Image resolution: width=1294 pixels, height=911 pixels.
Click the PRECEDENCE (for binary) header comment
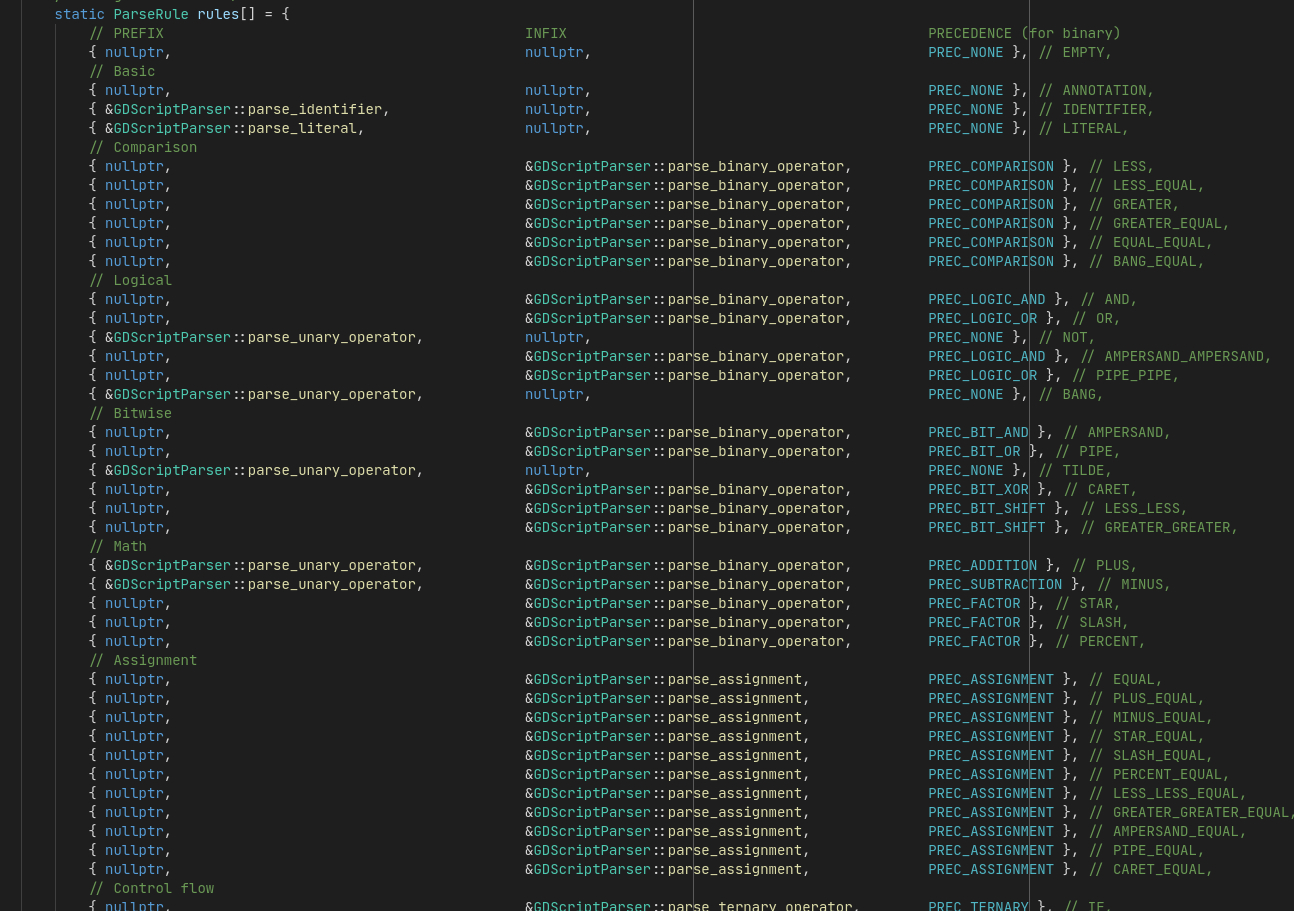(1024, 33)
